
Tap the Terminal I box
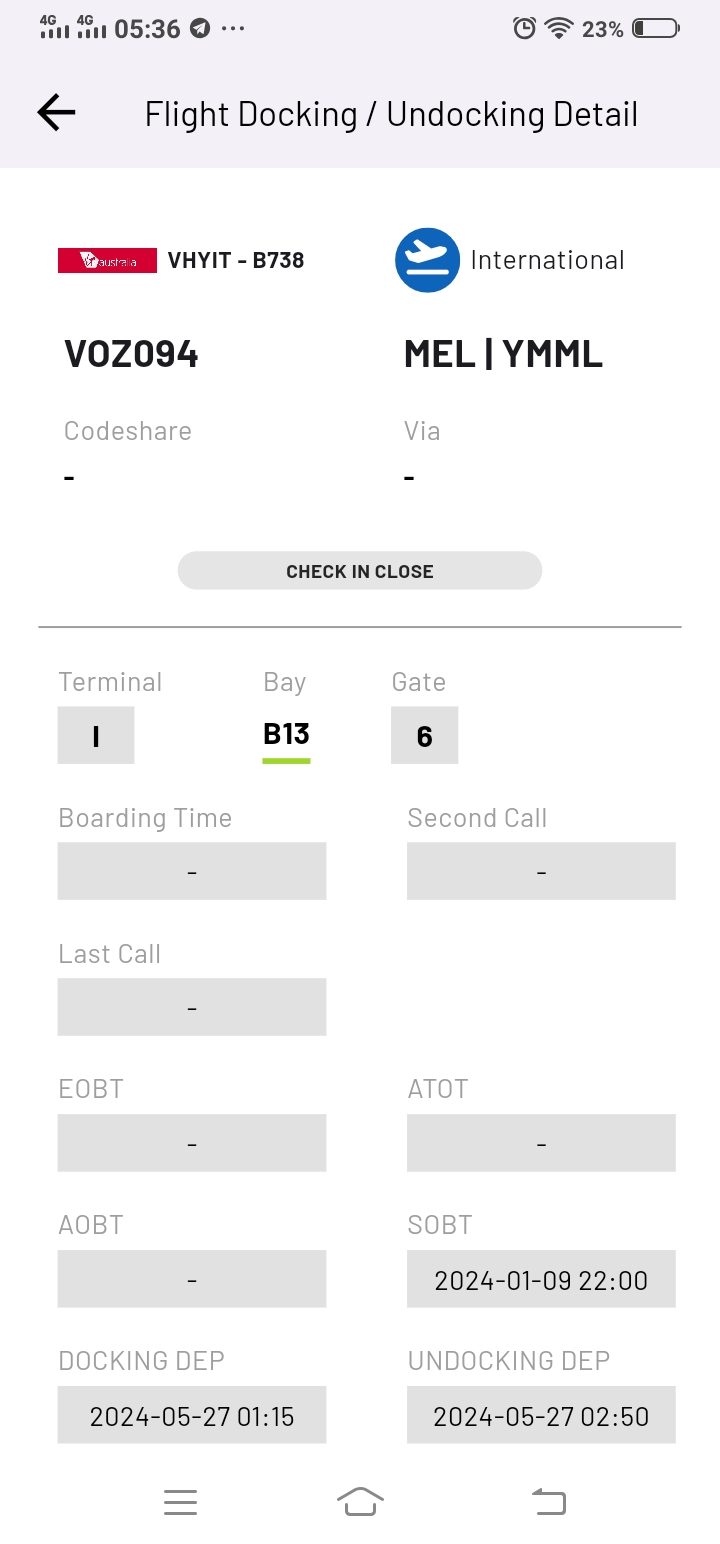96,736
